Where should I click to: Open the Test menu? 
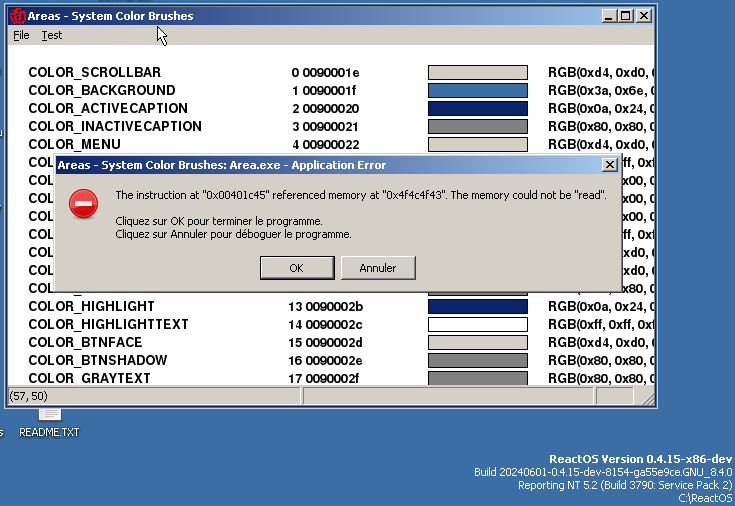tap(52, 35)
